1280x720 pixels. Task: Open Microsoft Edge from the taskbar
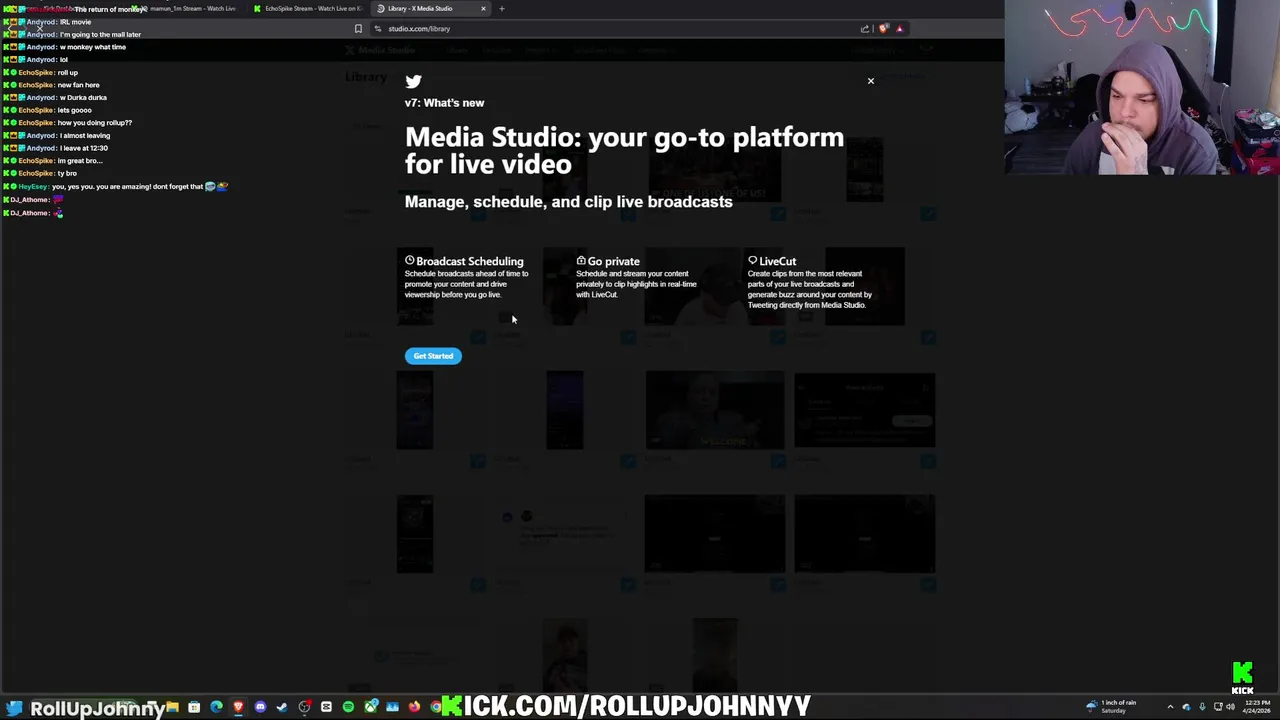[x=216, y=707]
